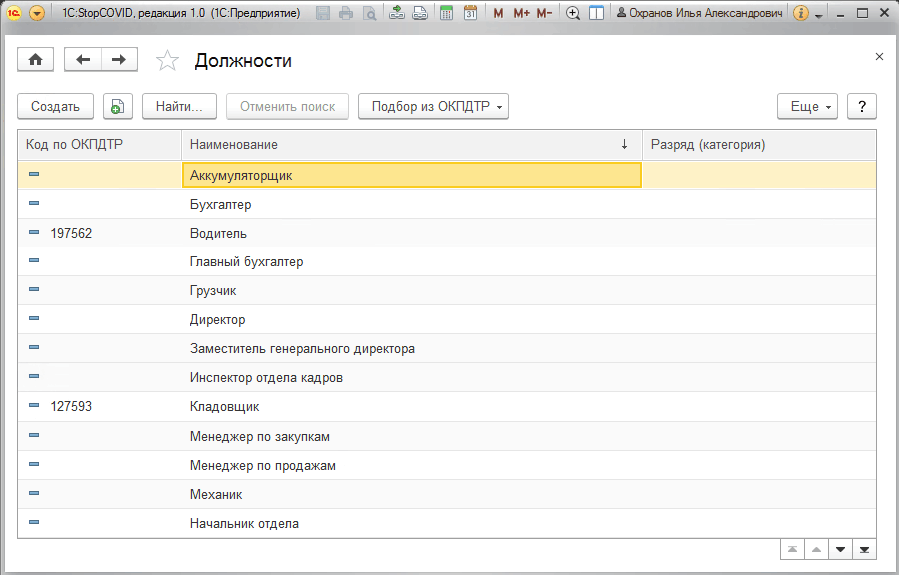This screenshot has height=575, width=899.
Task: Click the zoom magnifier icon
Action: [572, 13]
